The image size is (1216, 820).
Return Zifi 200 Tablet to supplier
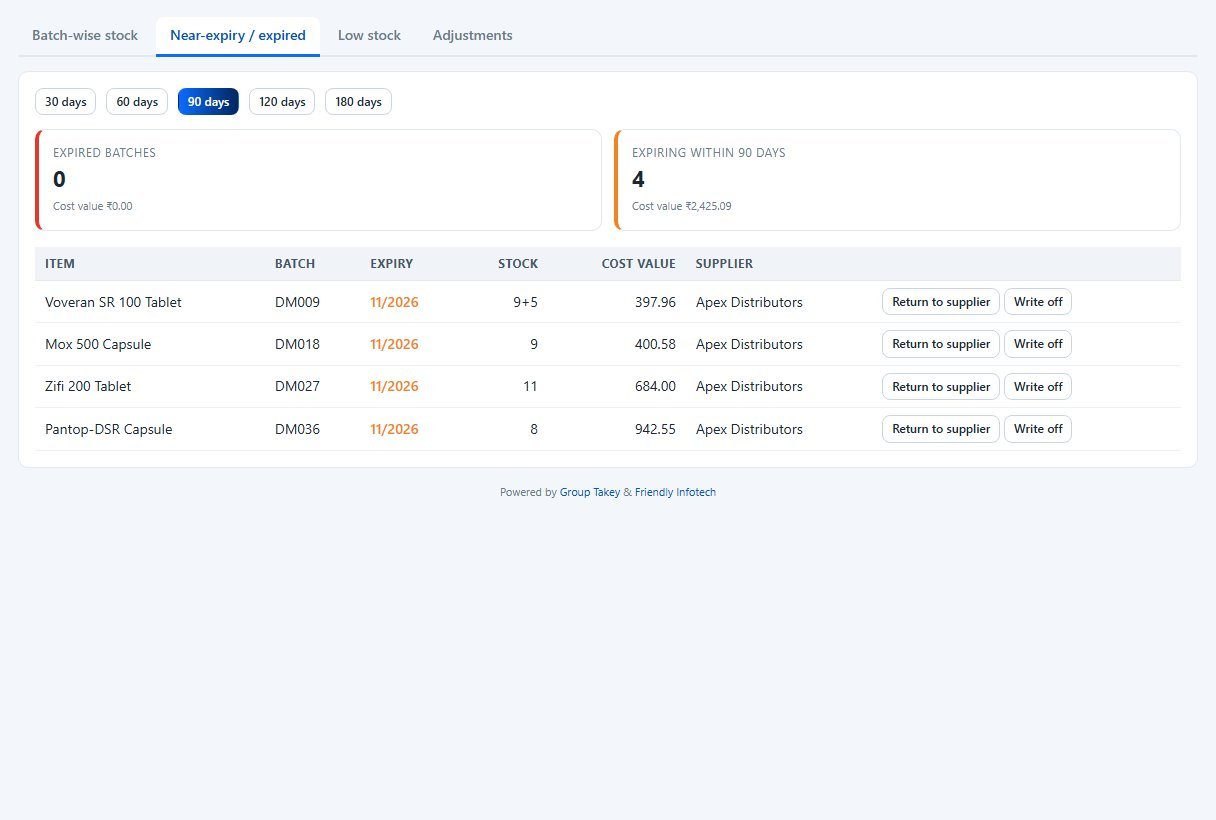(941, 387)
